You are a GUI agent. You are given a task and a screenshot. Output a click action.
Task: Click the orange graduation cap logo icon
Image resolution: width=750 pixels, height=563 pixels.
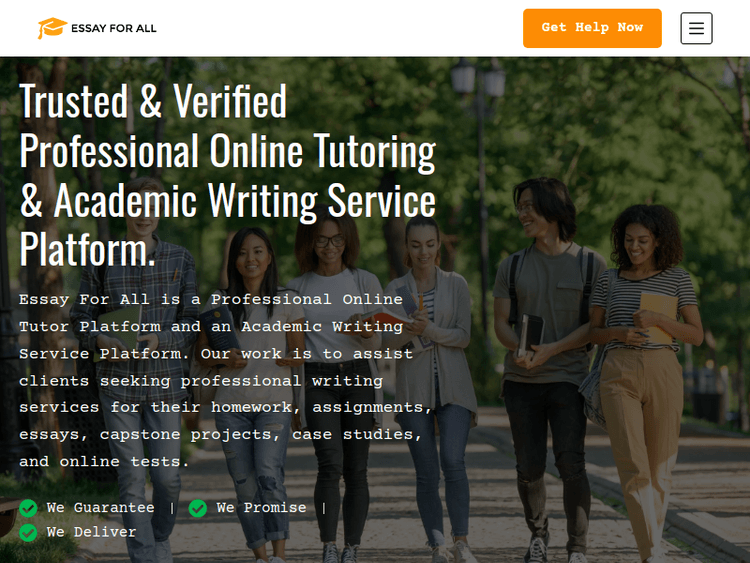point(52,28)
